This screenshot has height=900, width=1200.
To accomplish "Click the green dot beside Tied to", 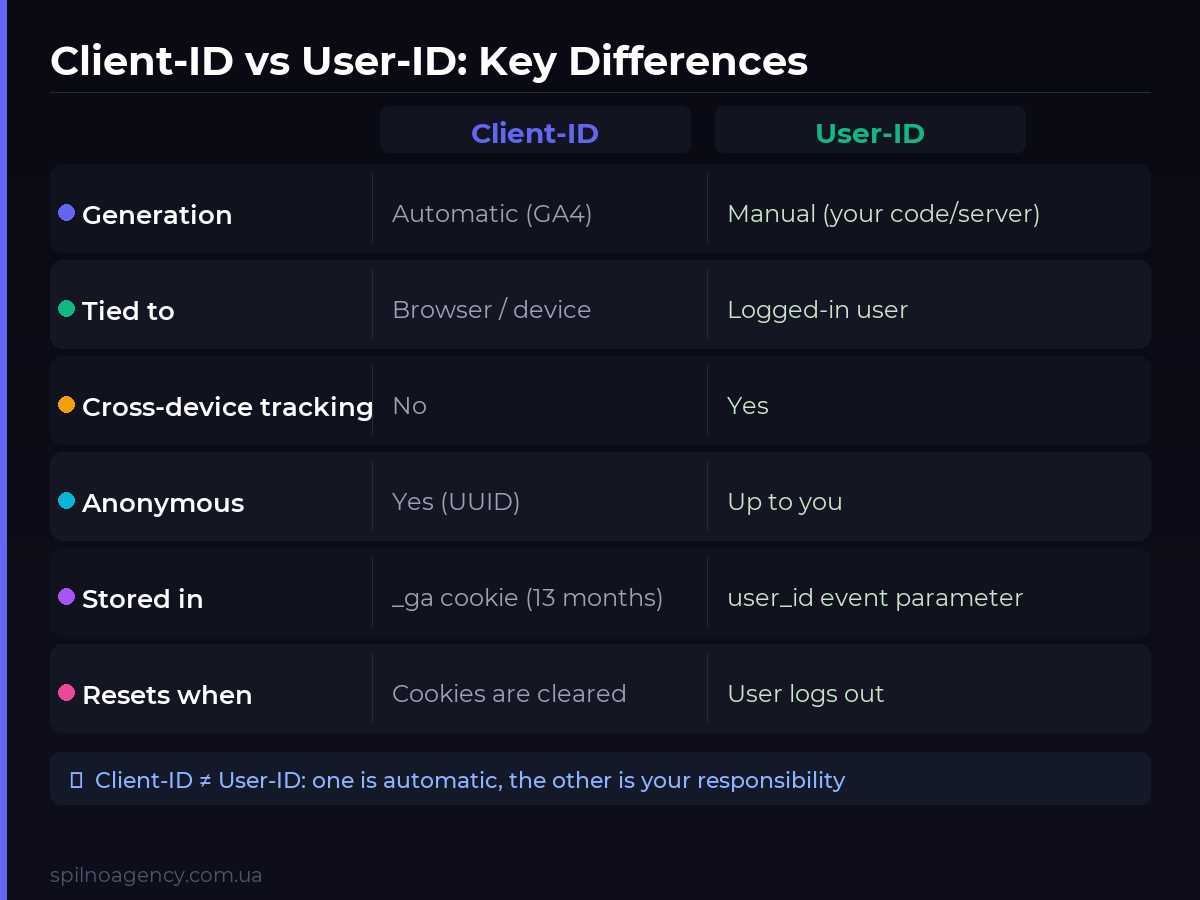I will 67,309.
